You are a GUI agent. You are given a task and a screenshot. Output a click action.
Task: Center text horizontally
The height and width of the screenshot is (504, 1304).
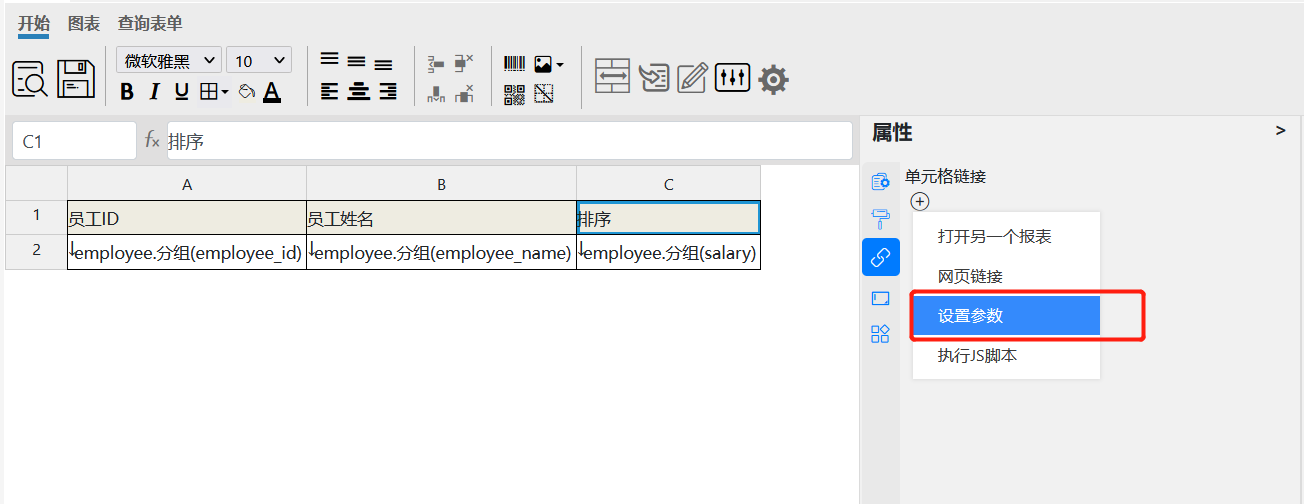(358, 92)
